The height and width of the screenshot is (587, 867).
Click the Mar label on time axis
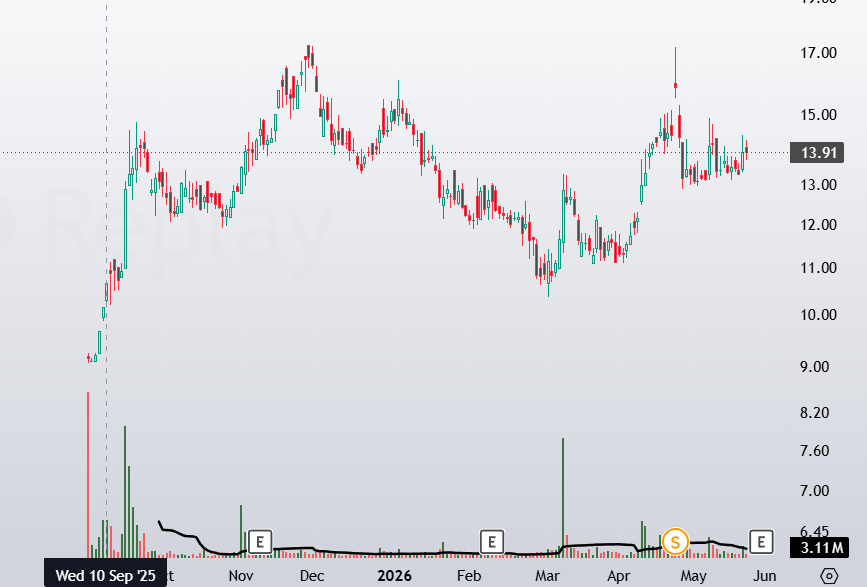pyautogui.click(x=547, y=576)
